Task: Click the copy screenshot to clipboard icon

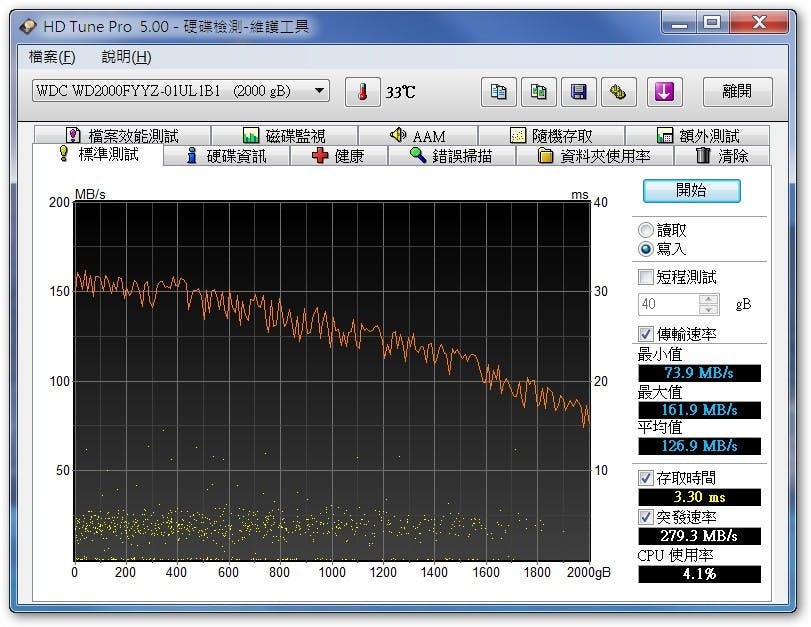Action: pyautogui.click(x=538, y=92)
